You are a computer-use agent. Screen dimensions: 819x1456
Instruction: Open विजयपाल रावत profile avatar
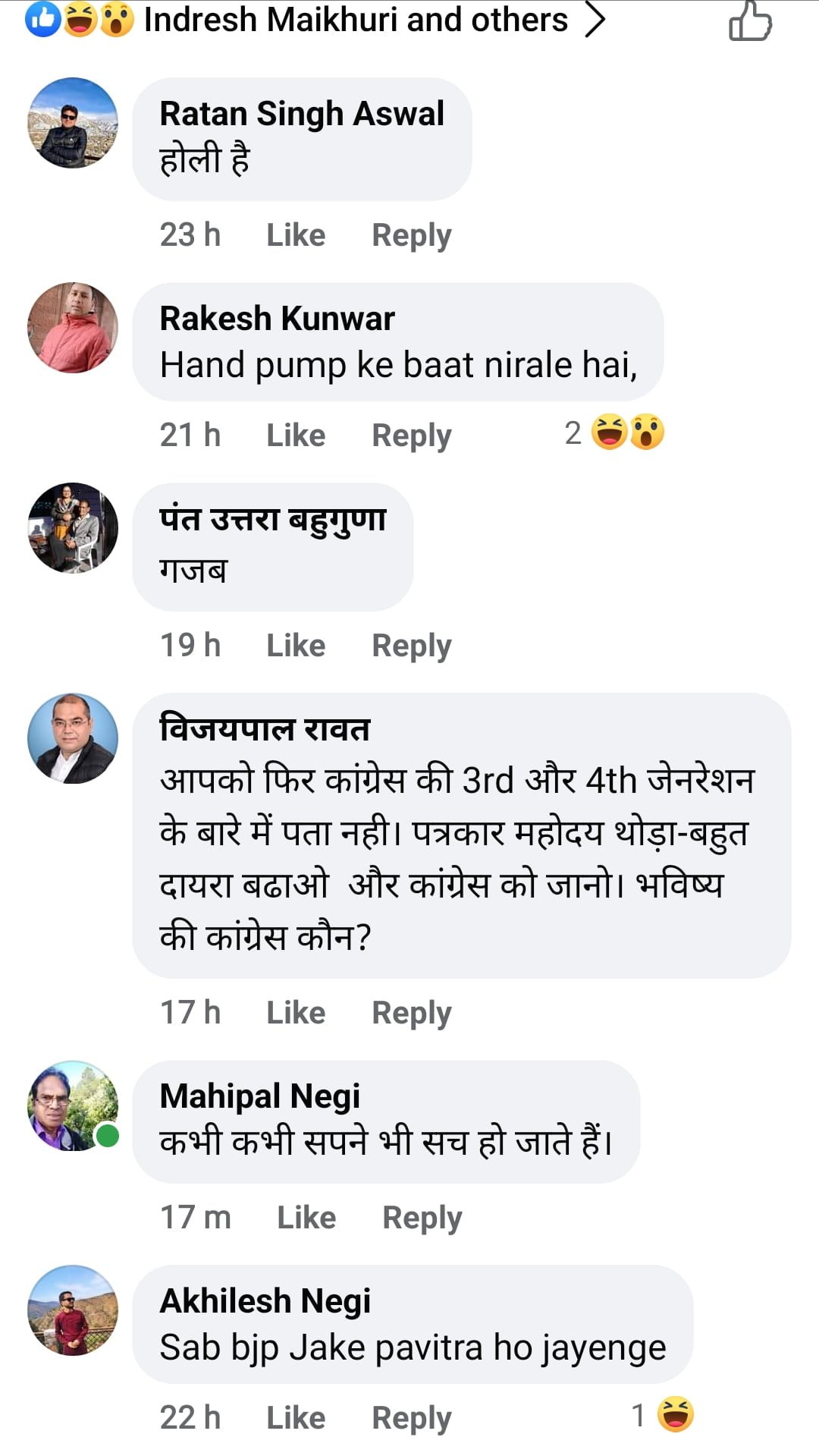click(x=73, y=738)
